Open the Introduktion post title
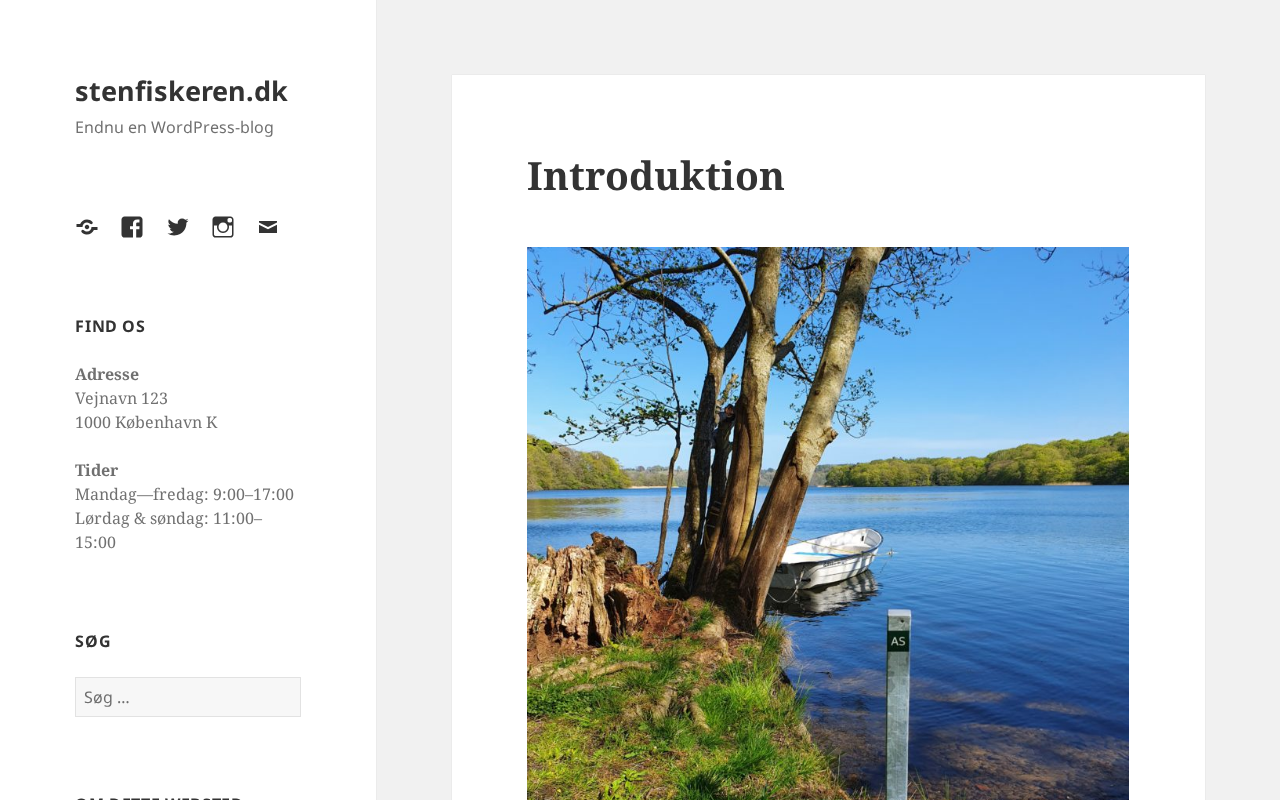Screen dimensions: 1280x800 pyautogui.click(x=655, y=176)
